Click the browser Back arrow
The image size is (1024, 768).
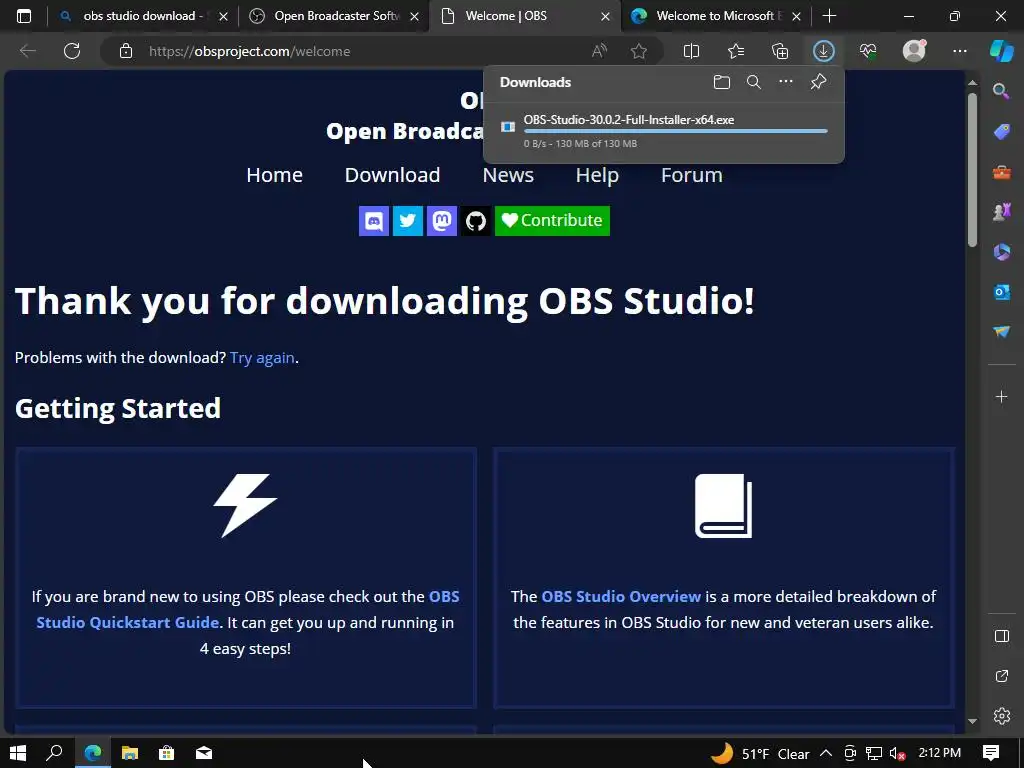click(x=27, y=51)
